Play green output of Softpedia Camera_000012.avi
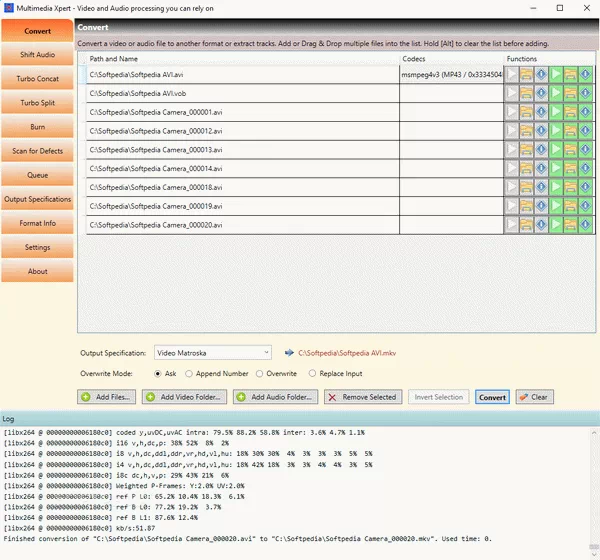 tap(557, 131)
